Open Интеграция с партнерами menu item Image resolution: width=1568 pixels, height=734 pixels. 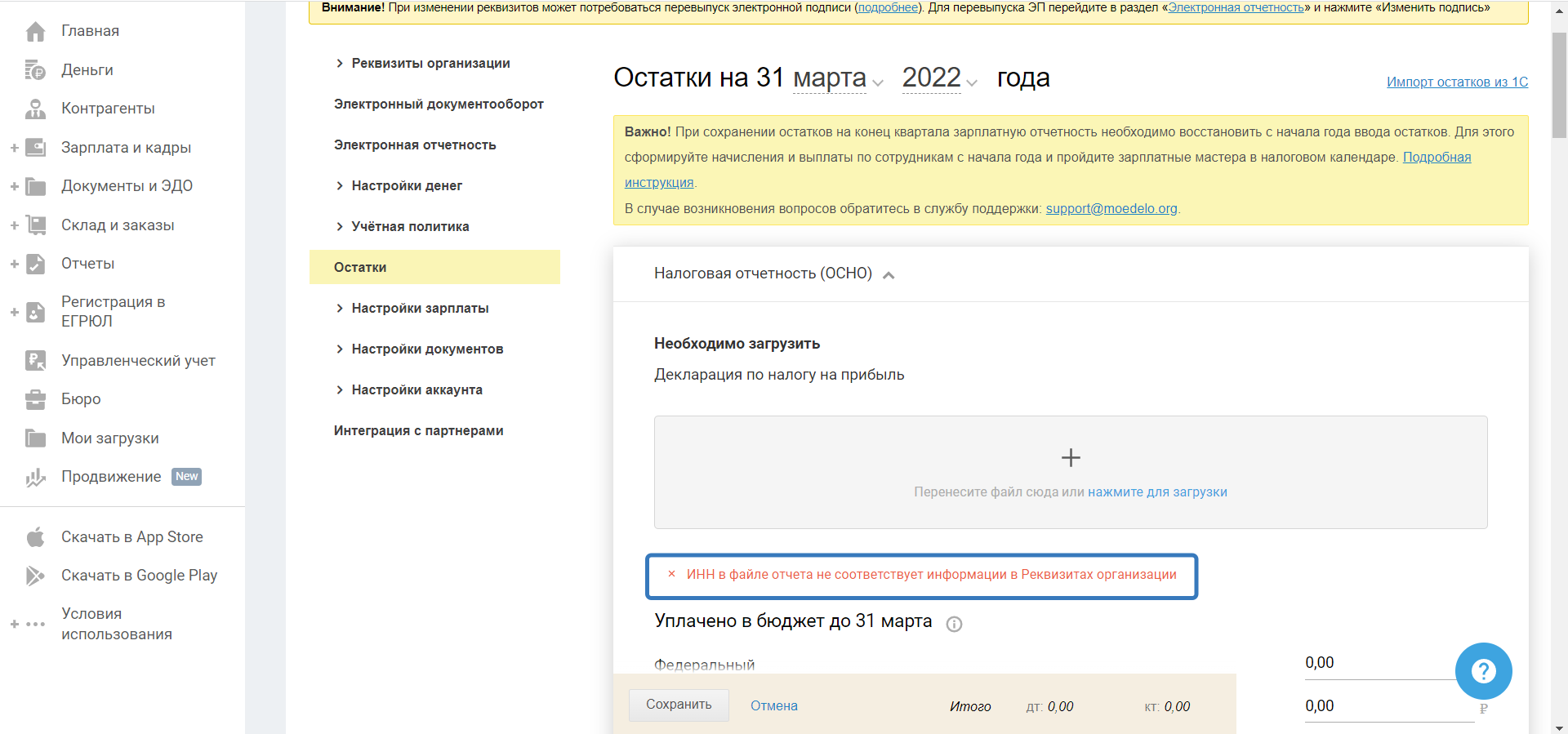tap(418, 431)
